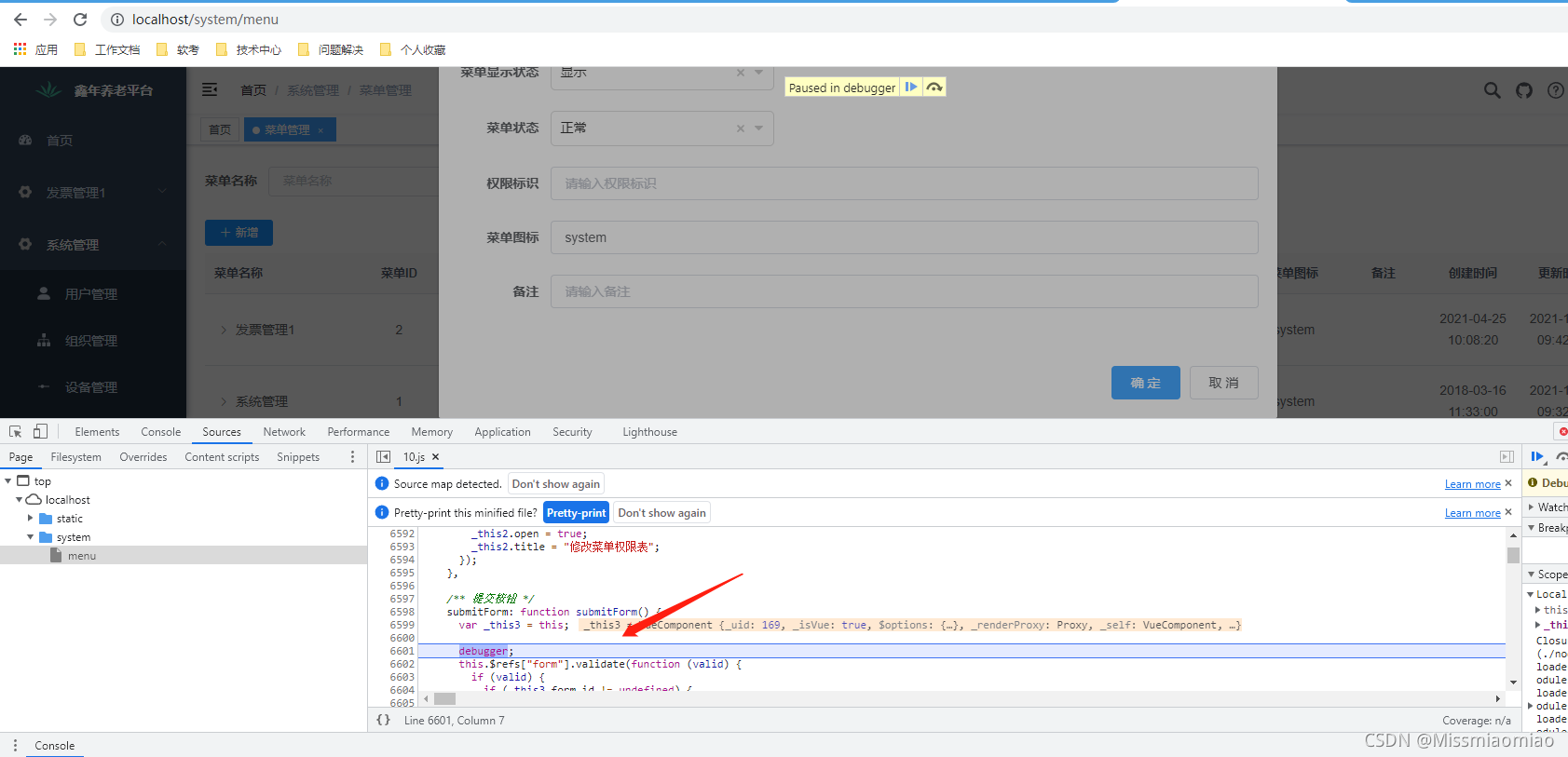Viewport: 1568px width, 757px height.
Task: Expand the 发票管理1 sidebar menu
Action: click(x=93, y=193)
